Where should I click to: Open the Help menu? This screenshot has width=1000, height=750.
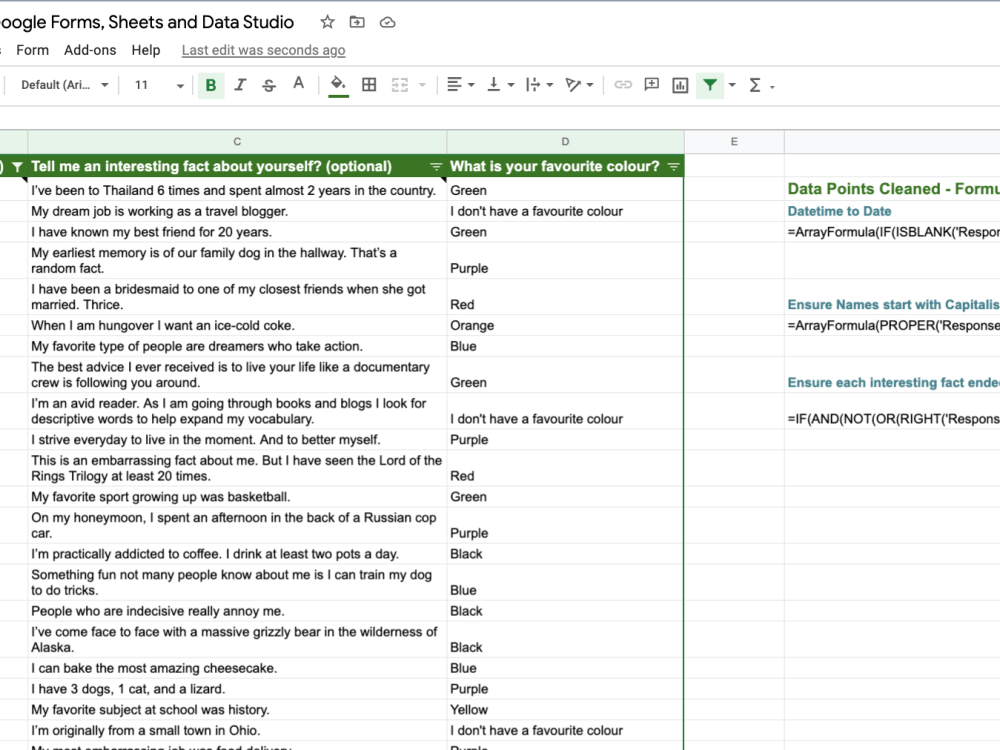[145, 49]
